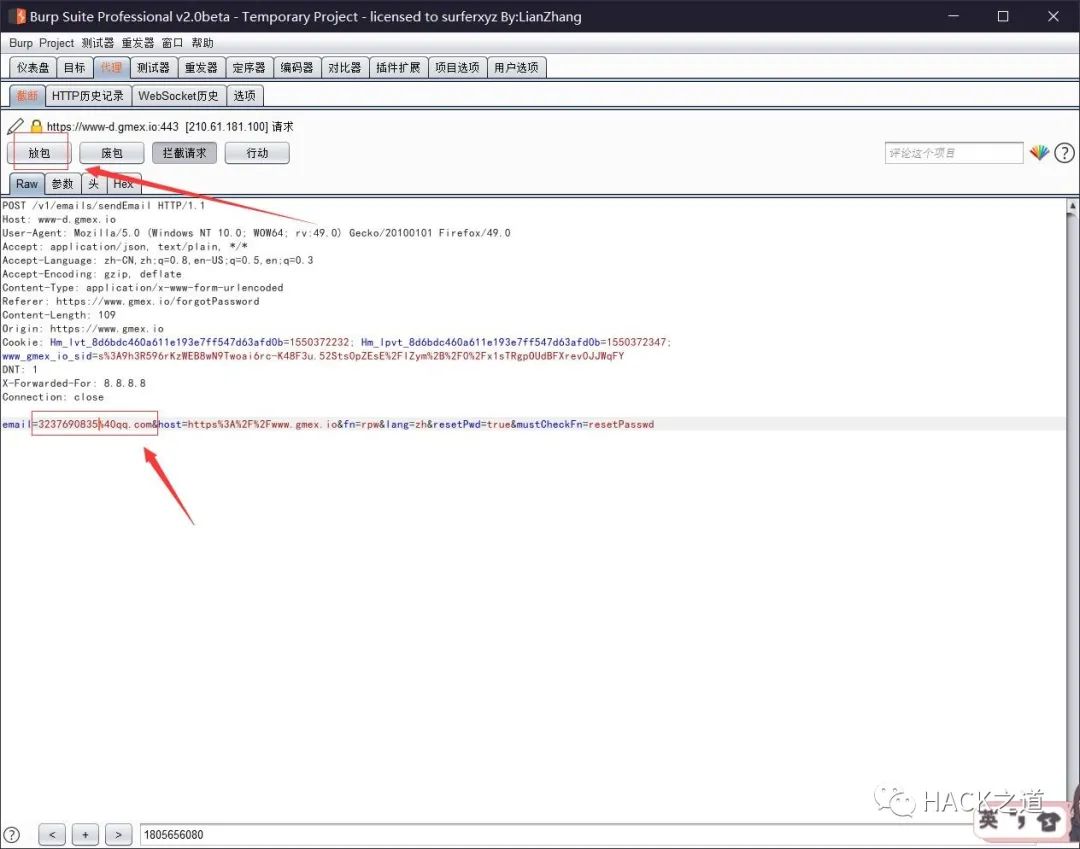
Task: Click the Host: www-d.gmex.io header line
Action: pyautogui.click(x=59, y=219)
